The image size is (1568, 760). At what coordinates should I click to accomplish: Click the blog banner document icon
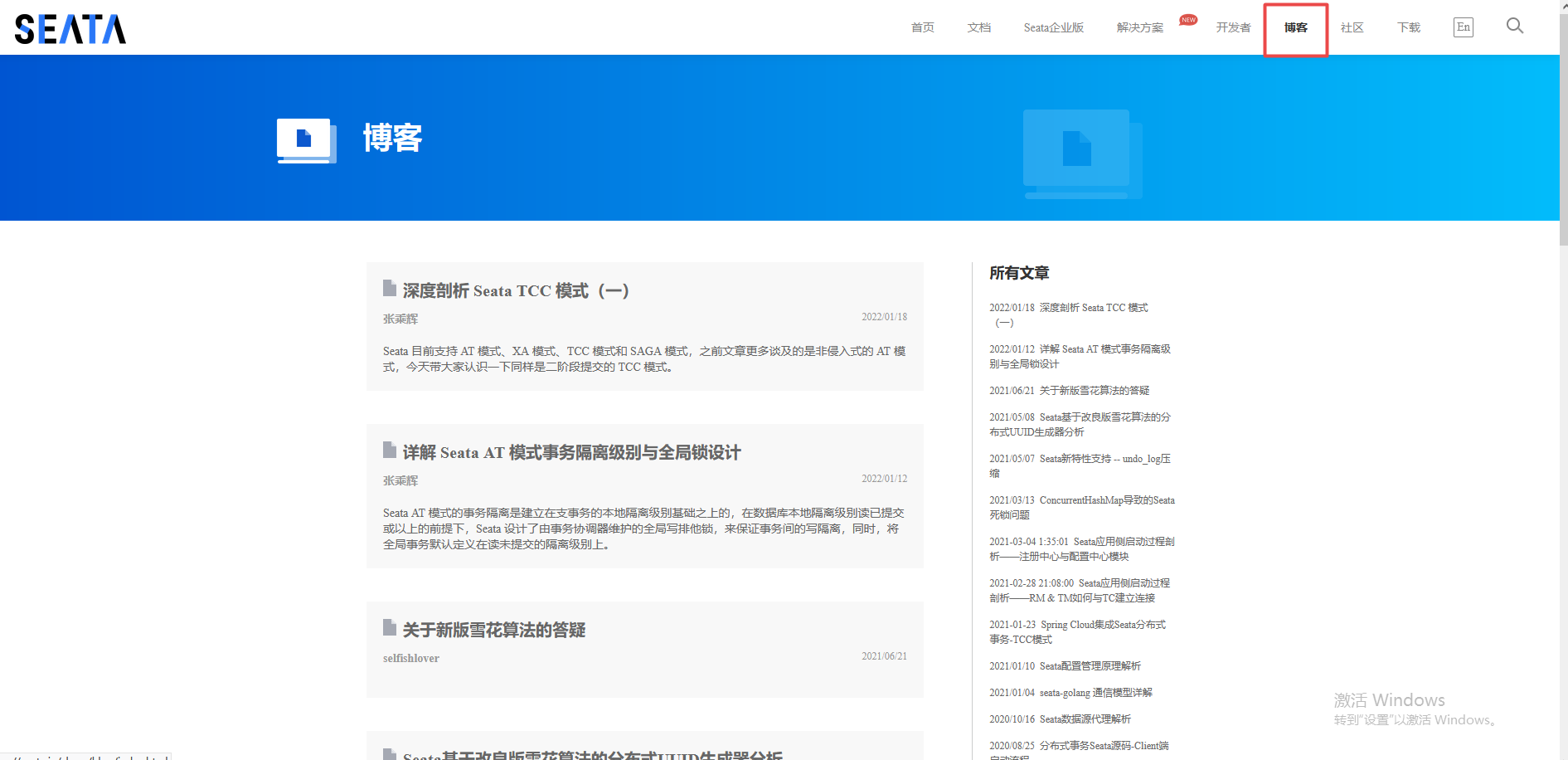tap(306, 140)
